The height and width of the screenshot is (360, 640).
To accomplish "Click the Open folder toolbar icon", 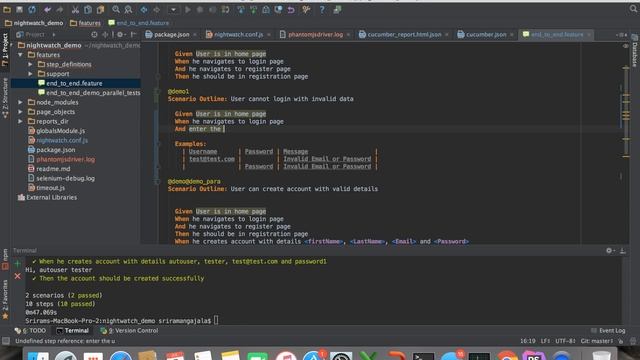I will point(7,9).
